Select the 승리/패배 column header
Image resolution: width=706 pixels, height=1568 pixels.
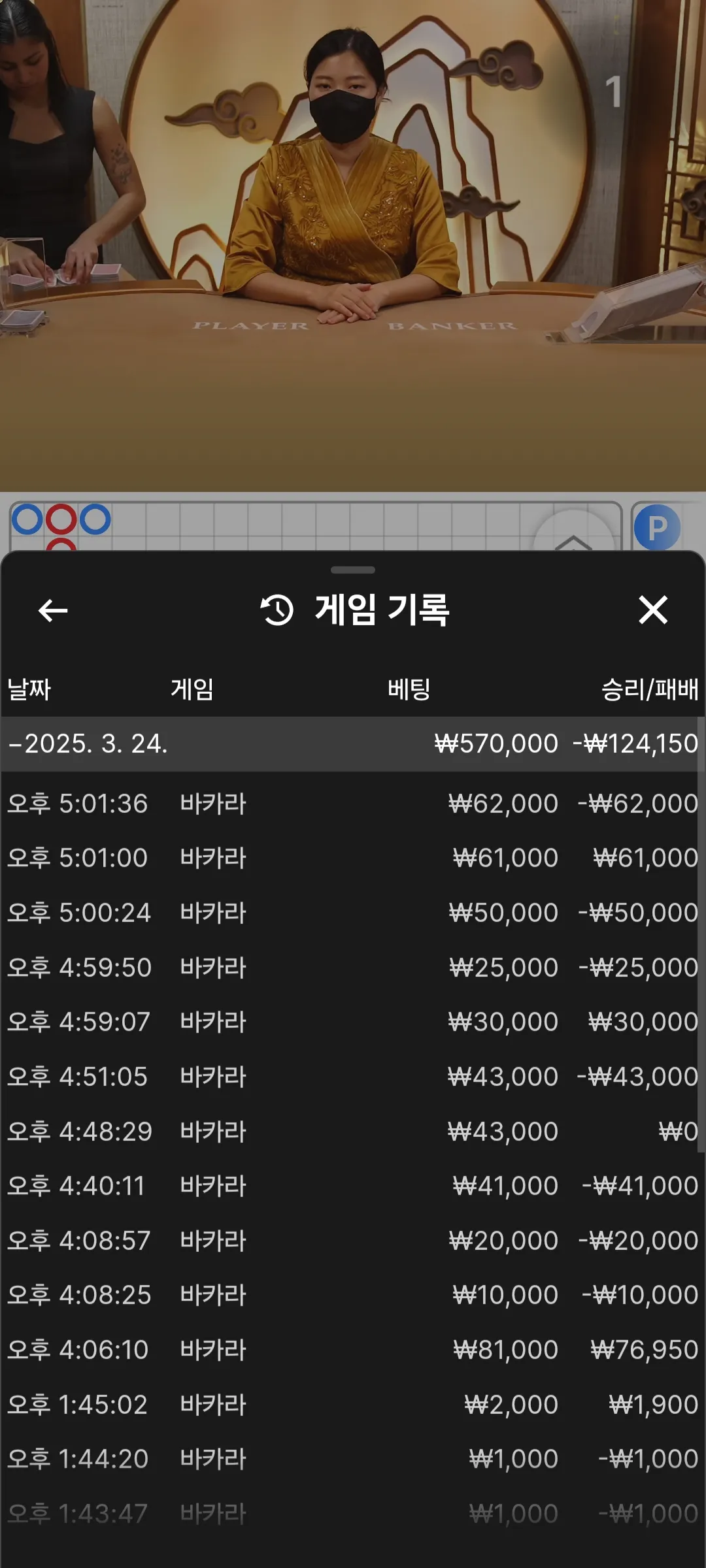[x=650, y=689]
